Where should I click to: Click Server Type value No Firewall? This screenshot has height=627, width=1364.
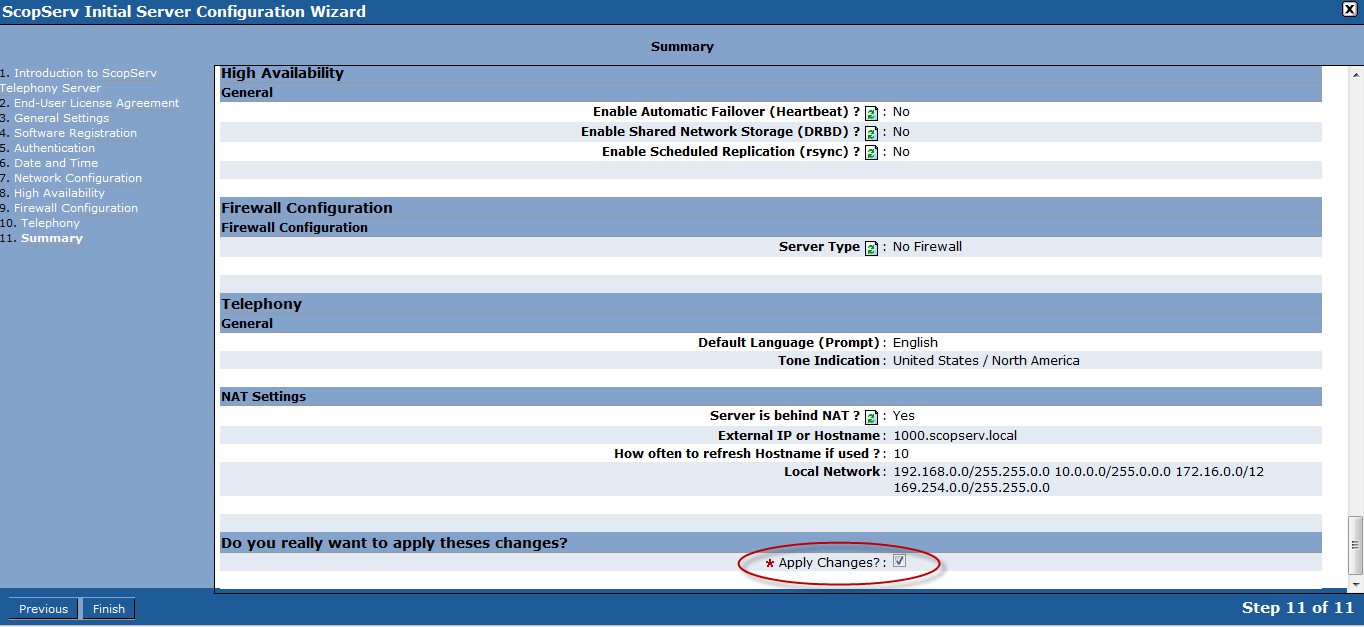click(x=927, y=246)
